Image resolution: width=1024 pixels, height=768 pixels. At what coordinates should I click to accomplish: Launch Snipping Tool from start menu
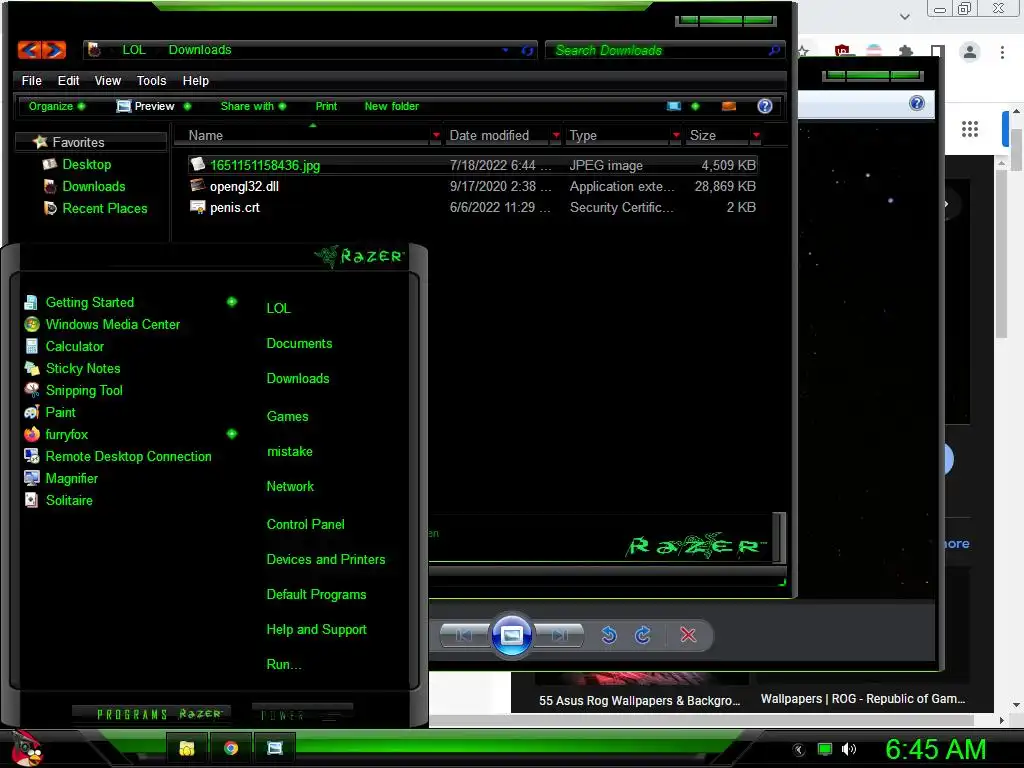pos(73,391)
